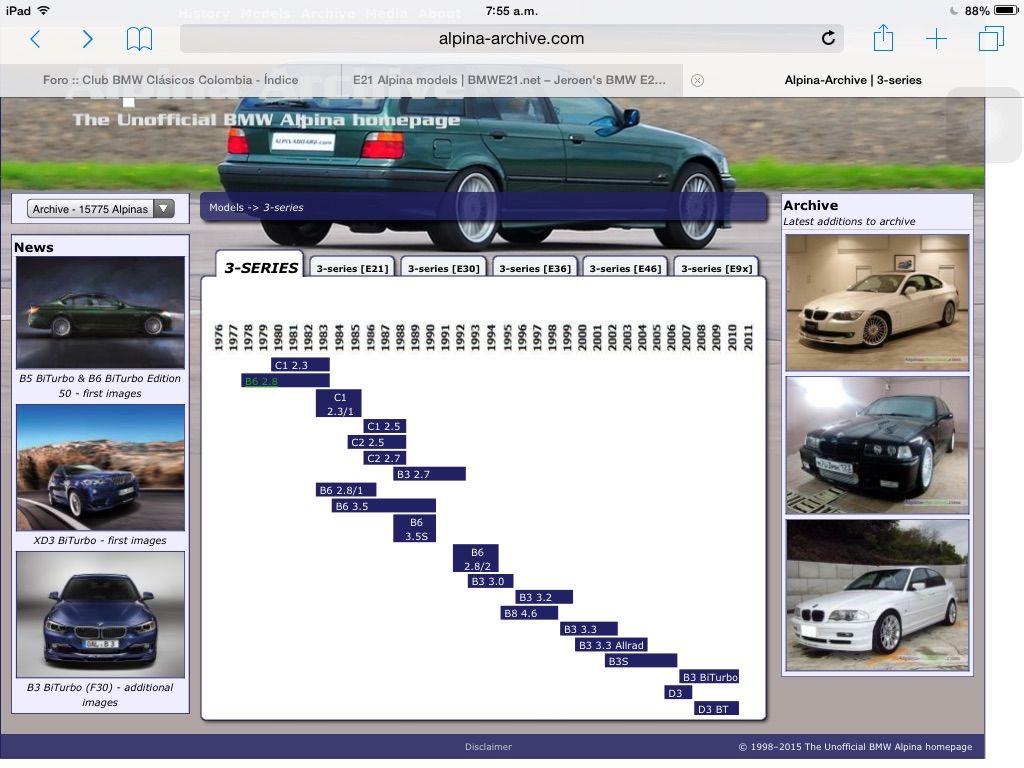Open the Share sheet icon

pos(884,38)
